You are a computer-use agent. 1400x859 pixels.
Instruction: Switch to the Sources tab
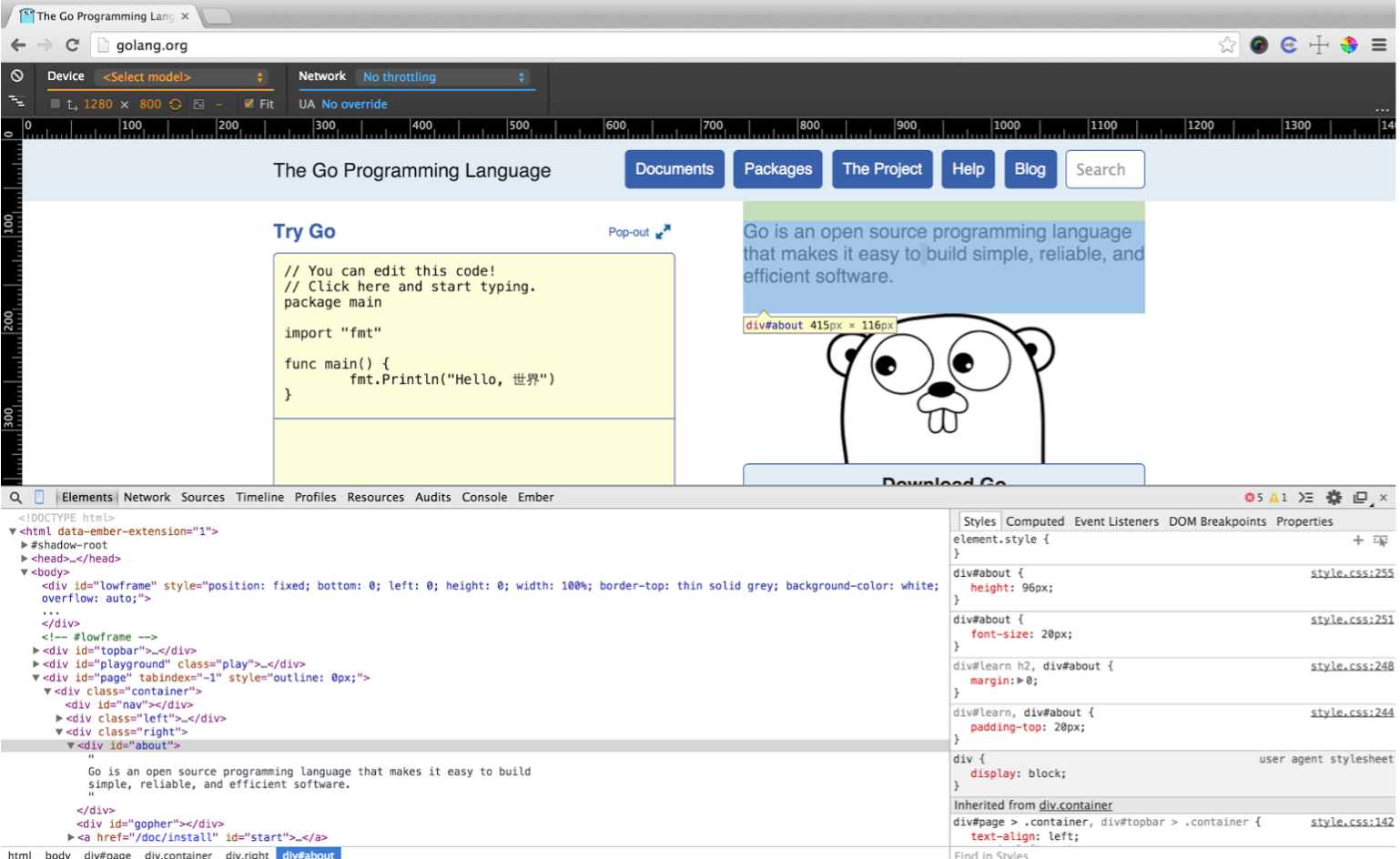click(202, 498)
